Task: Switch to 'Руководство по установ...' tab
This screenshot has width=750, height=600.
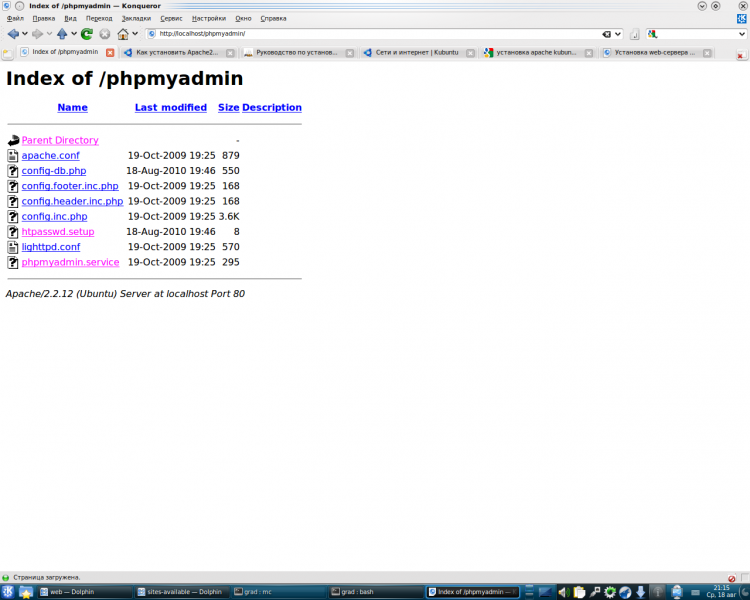Action: click(x=297, y=53)
